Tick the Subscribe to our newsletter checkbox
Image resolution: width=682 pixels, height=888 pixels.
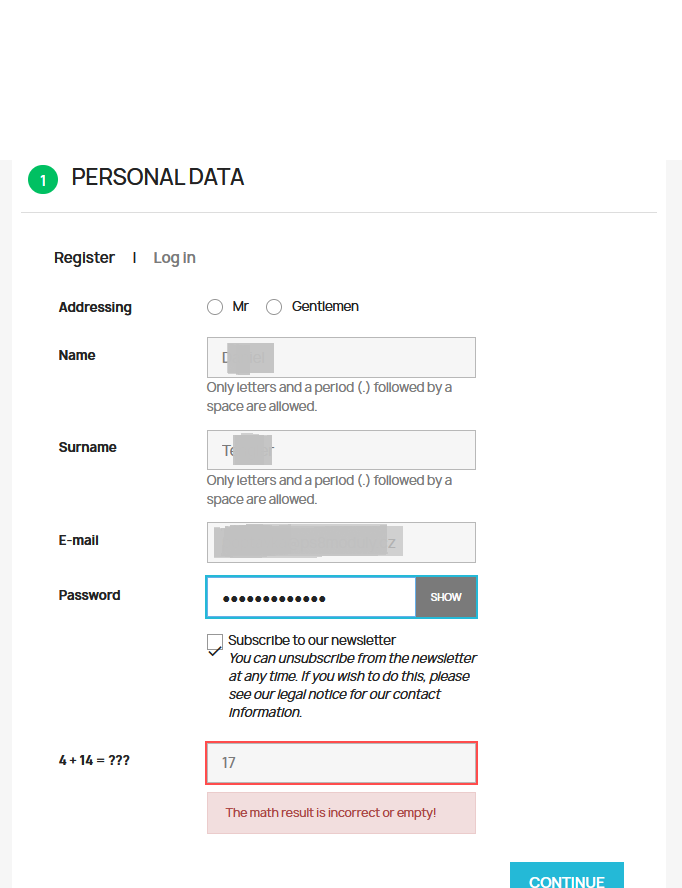click(215, 642)
